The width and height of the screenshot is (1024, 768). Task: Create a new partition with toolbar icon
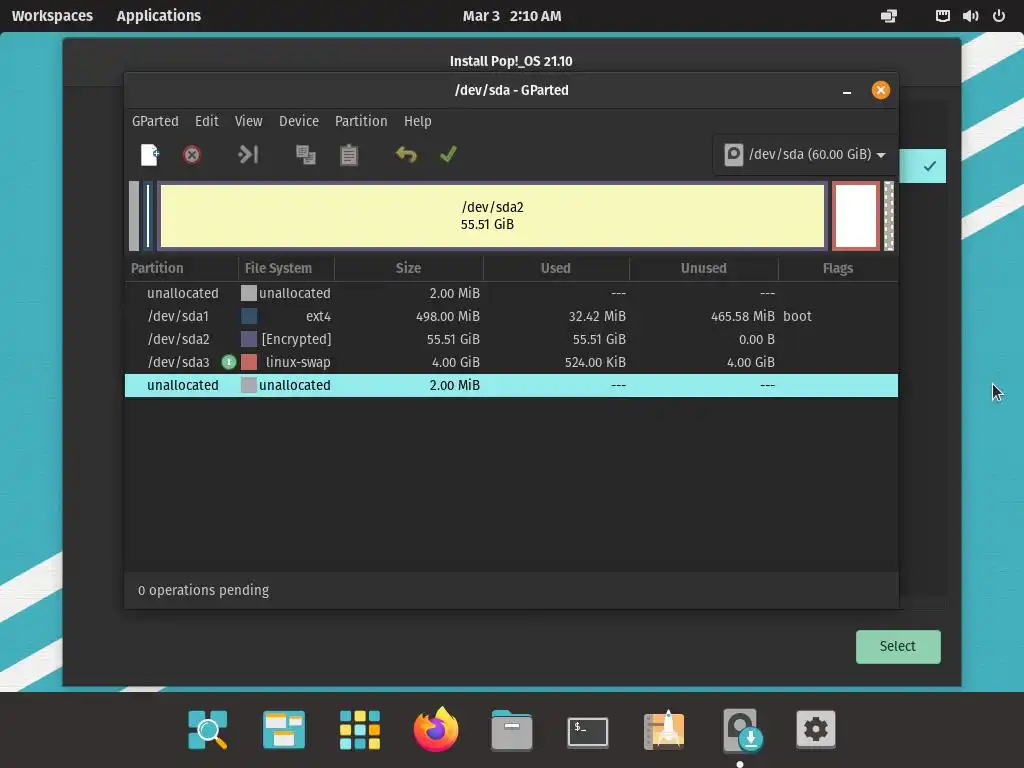point(150,155)
